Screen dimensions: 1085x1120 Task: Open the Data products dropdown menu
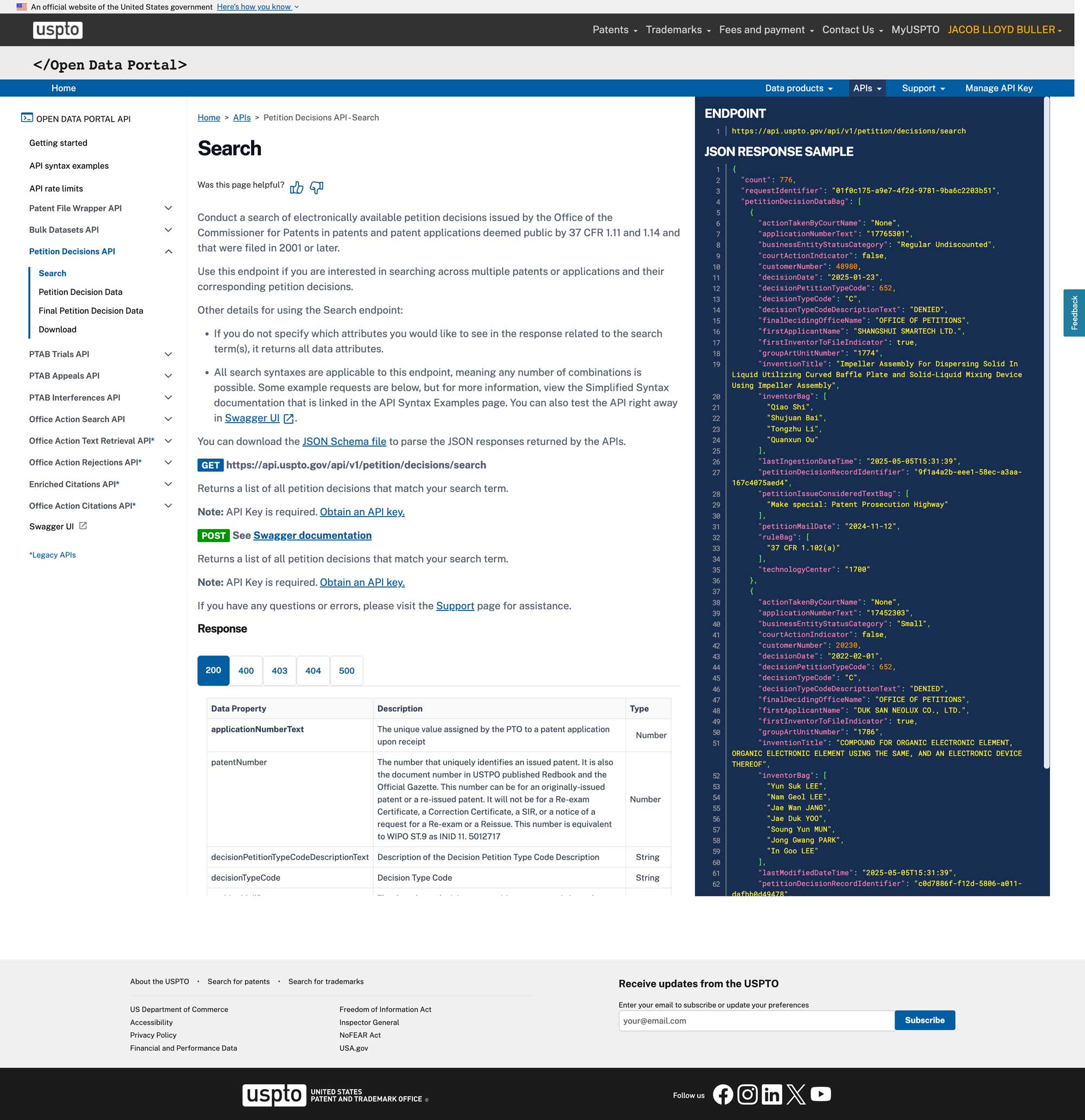[x=799, y=88]
